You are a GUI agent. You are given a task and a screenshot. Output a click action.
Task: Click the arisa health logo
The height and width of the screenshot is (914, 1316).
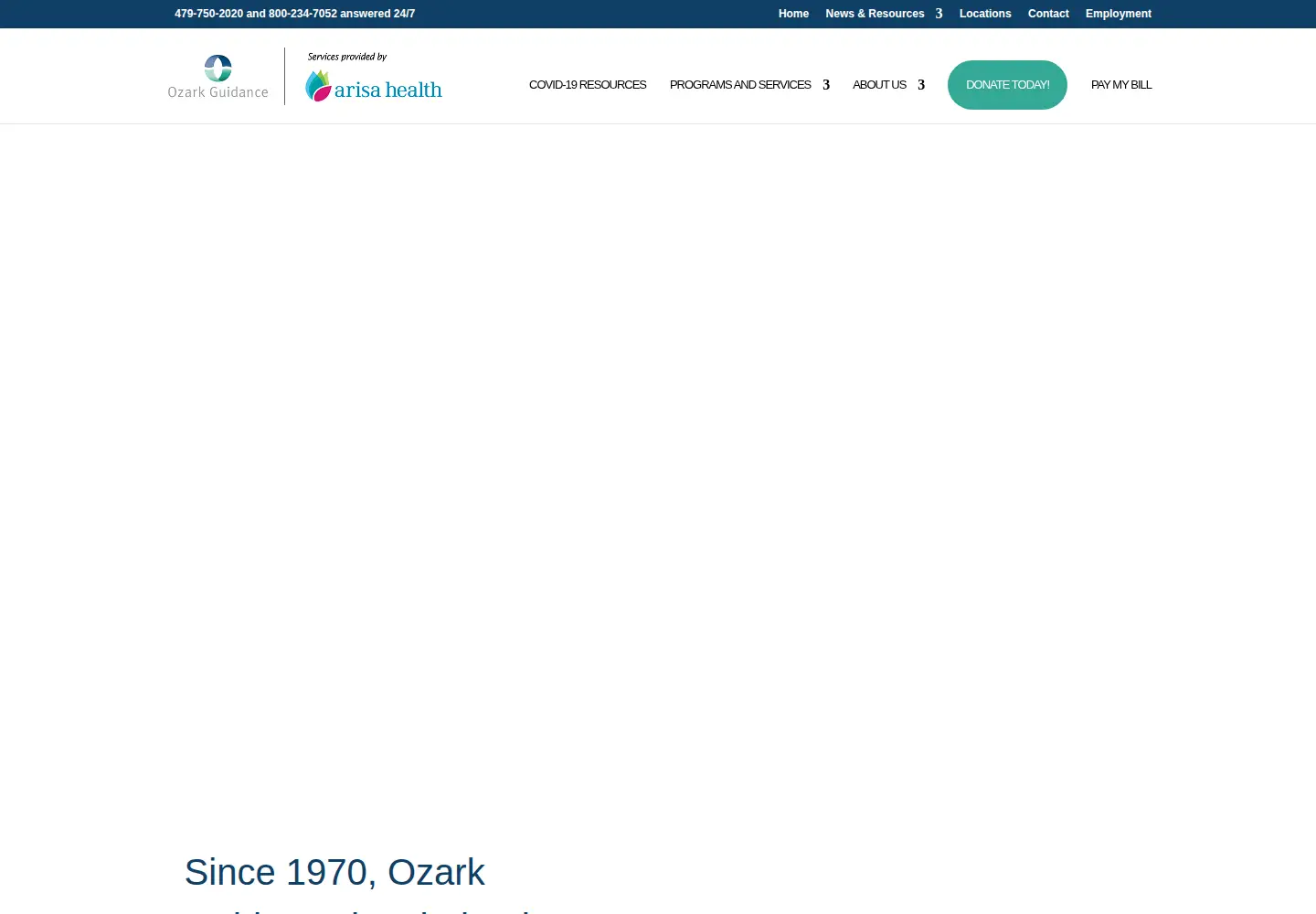(373, 87)
